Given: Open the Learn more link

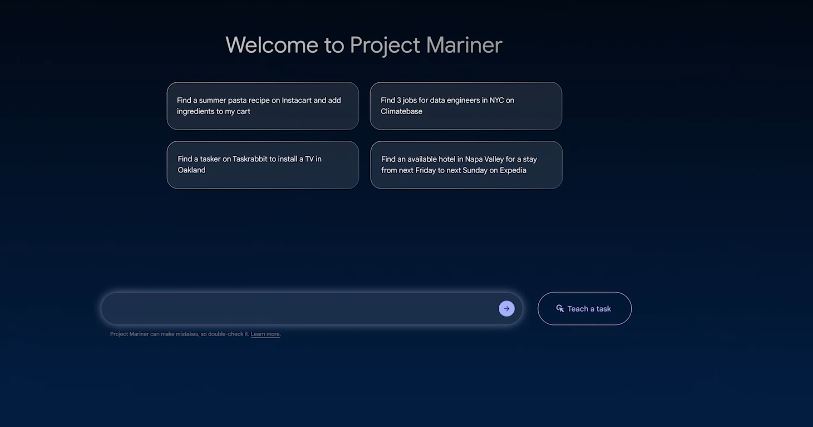Looking at the screenshot, I should [x=265, y=334].
